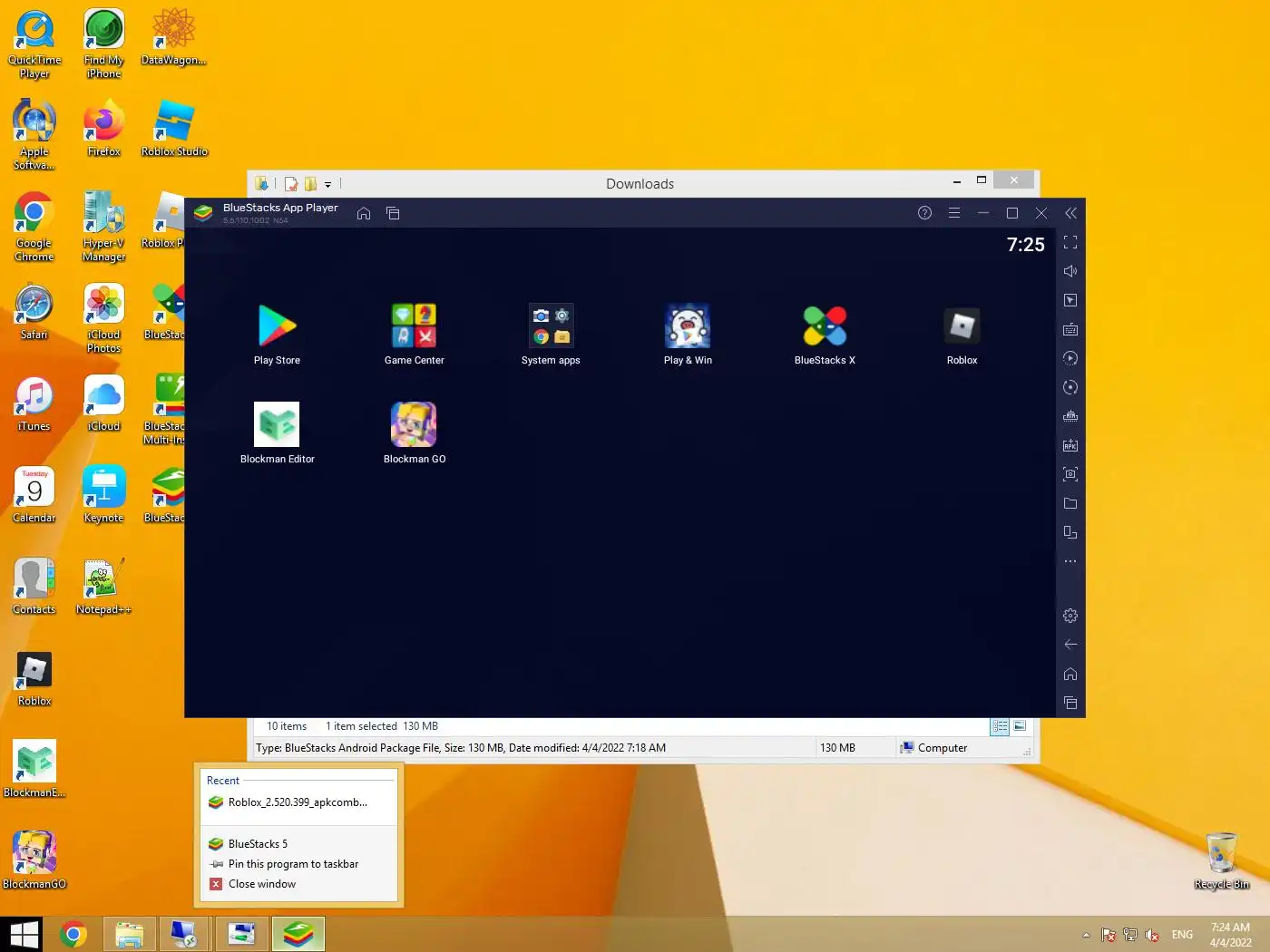Open game controls keyboard icon
The width and height of the screenshot is (1270, 952).
click(x=1070, y=329)
